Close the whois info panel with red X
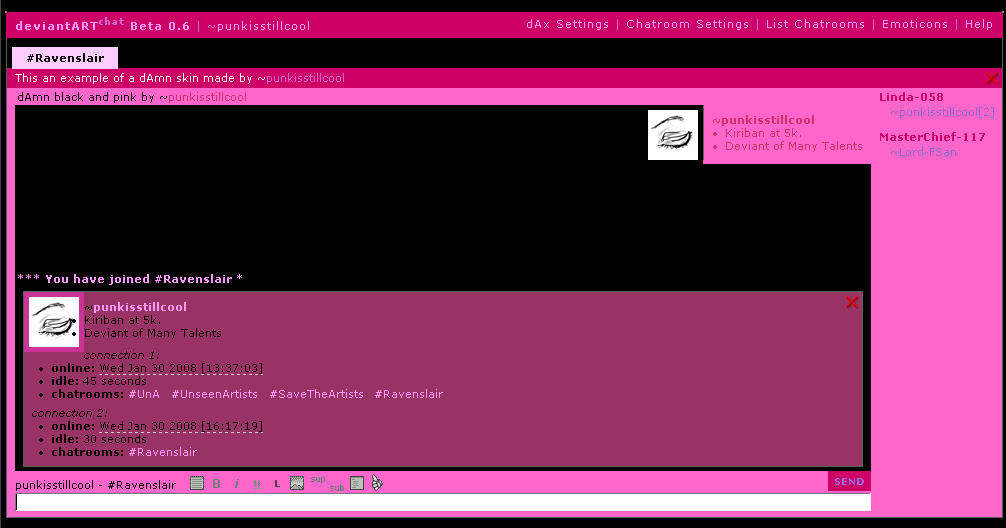1006x528 pixels. tap(852, 303)
